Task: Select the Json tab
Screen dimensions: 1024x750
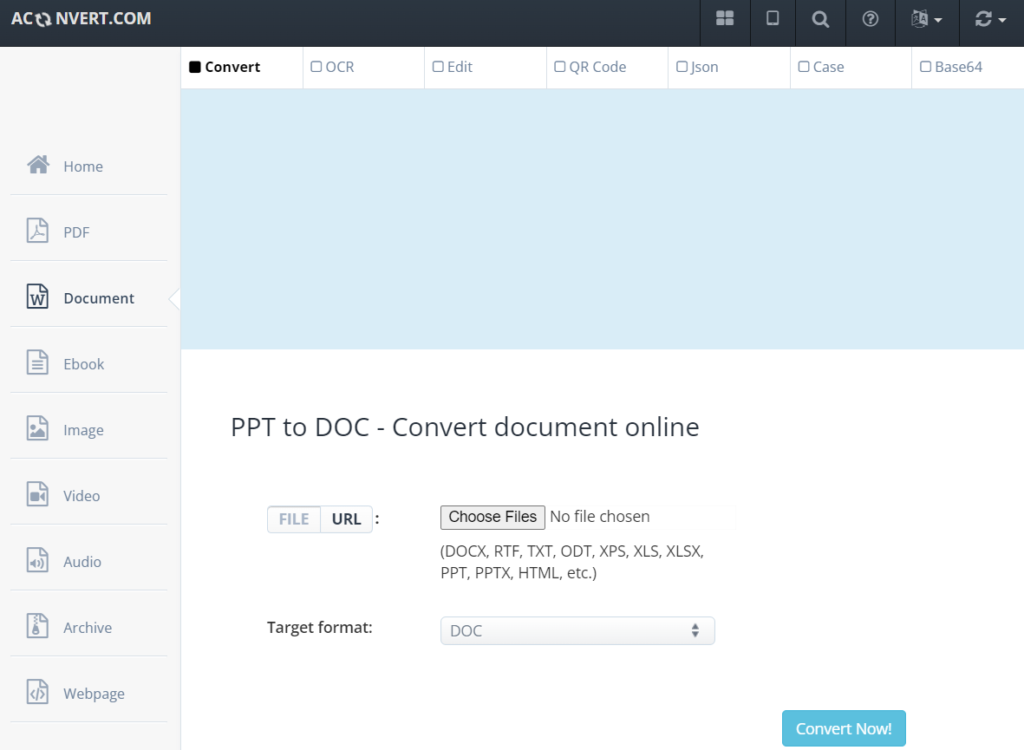Action: (x=681, y=66)
